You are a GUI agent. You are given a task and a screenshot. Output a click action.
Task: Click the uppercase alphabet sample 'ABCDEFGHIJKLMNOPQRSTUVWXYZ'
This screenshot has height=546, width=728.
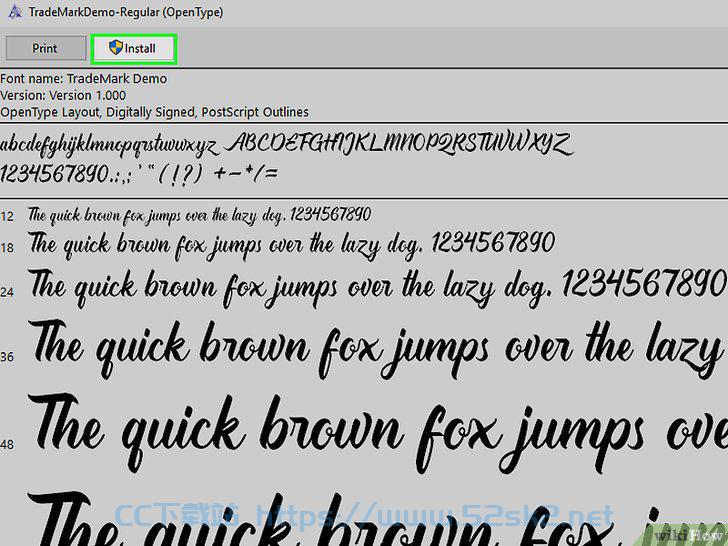399,144
